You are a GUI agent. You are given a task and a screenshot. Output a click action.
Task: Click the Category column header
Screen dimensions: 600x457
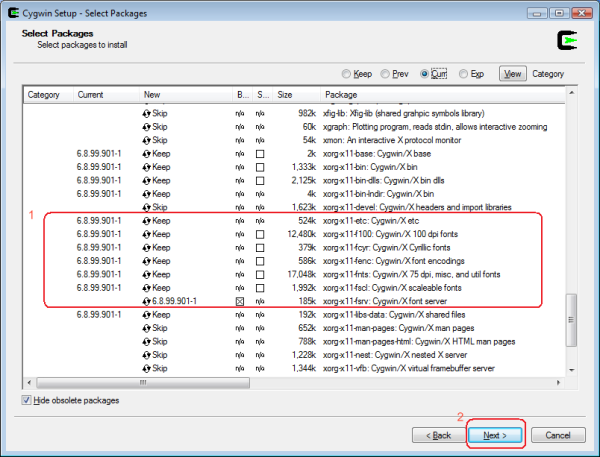[x=48, y=95]
